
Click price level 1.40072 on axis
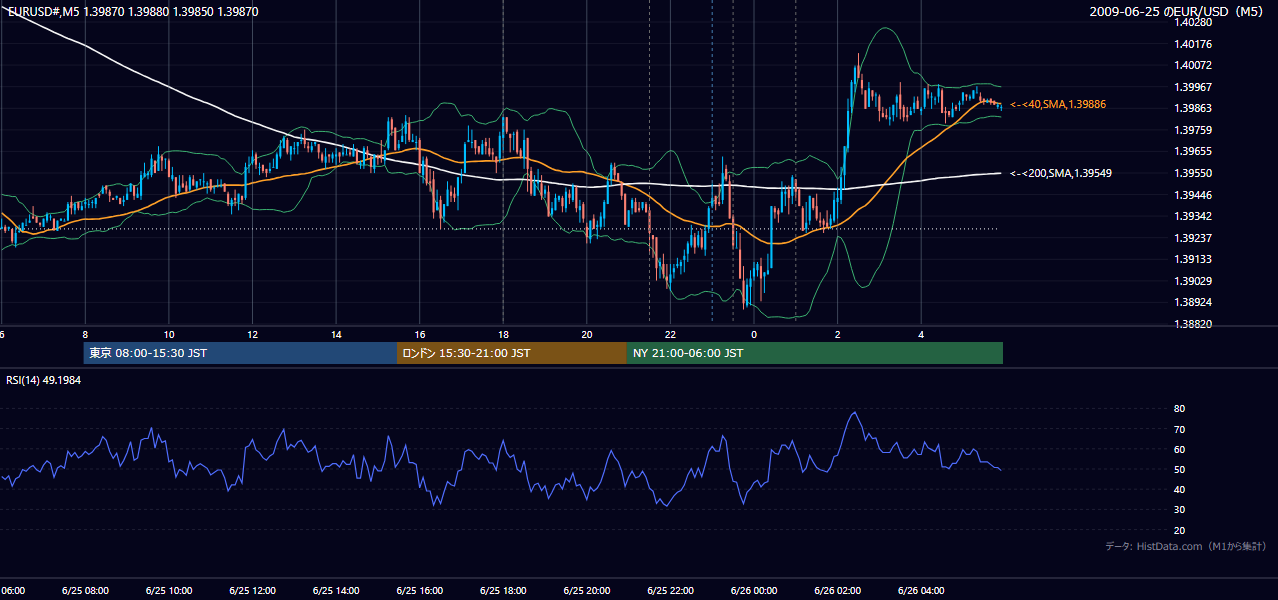pyautogui.click(x=1192, y=65)
